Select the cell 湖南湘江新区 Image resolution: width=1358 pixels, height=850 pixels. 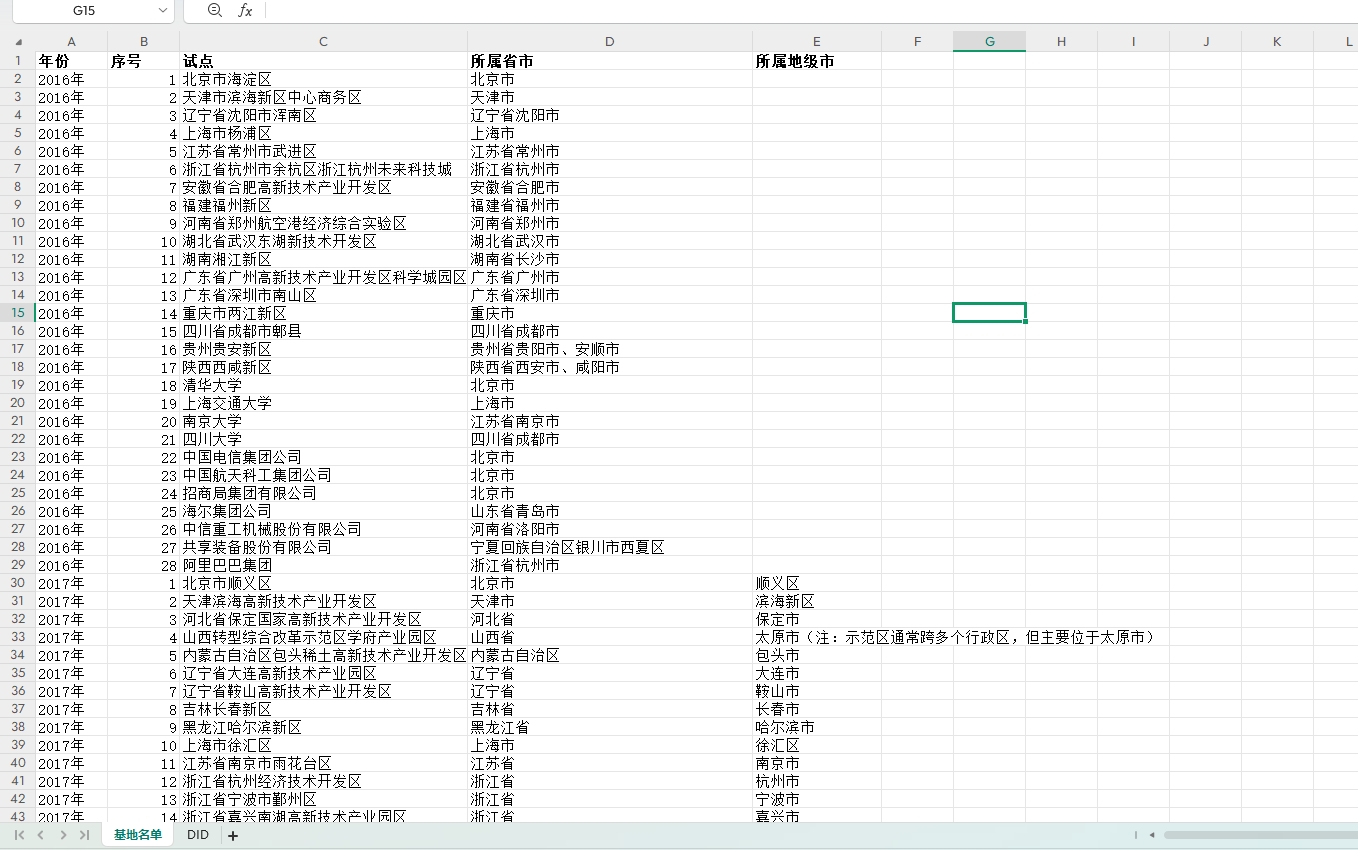[x=324, y=259]
